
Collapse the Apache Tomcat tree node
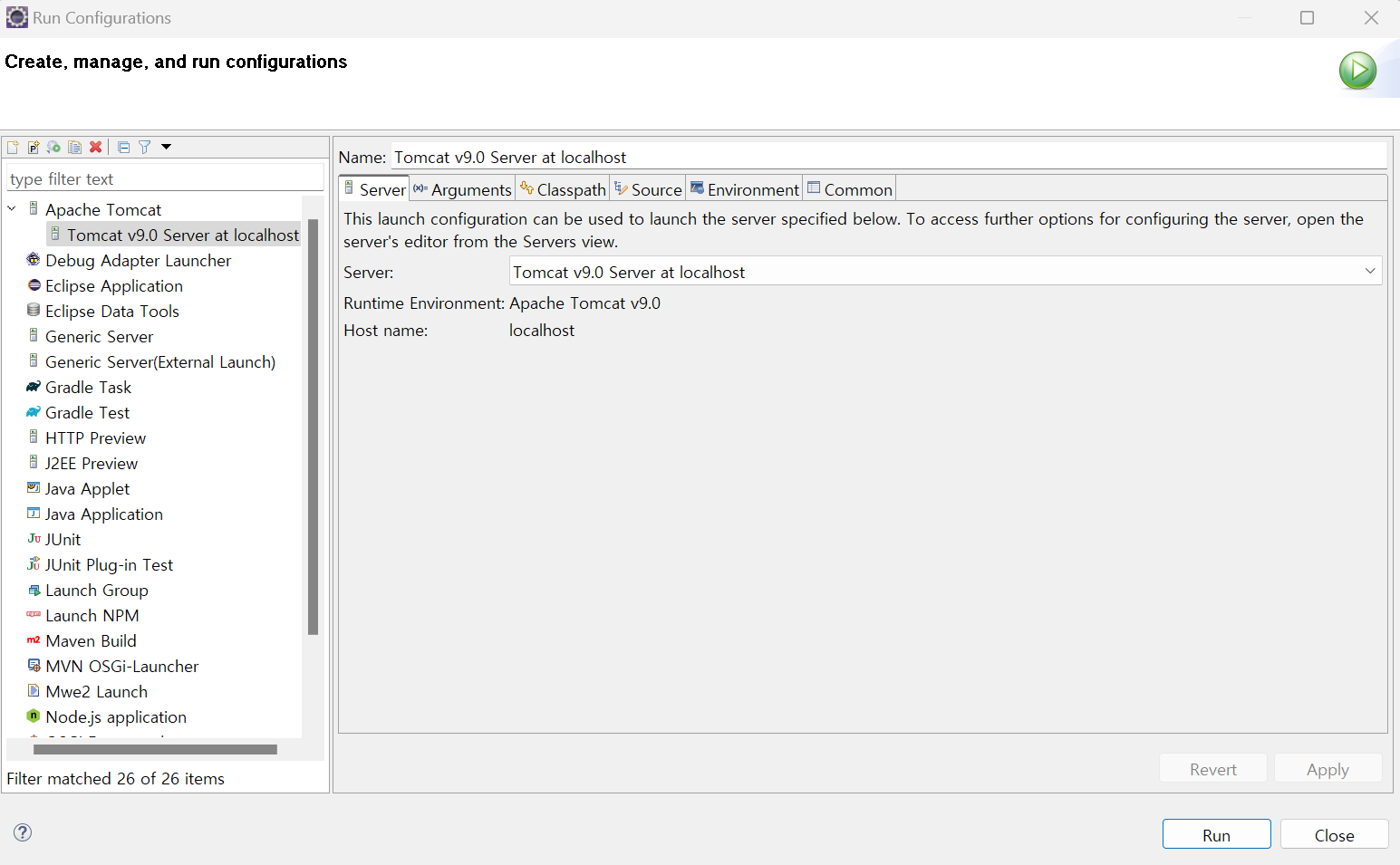(x=12, y=209)
